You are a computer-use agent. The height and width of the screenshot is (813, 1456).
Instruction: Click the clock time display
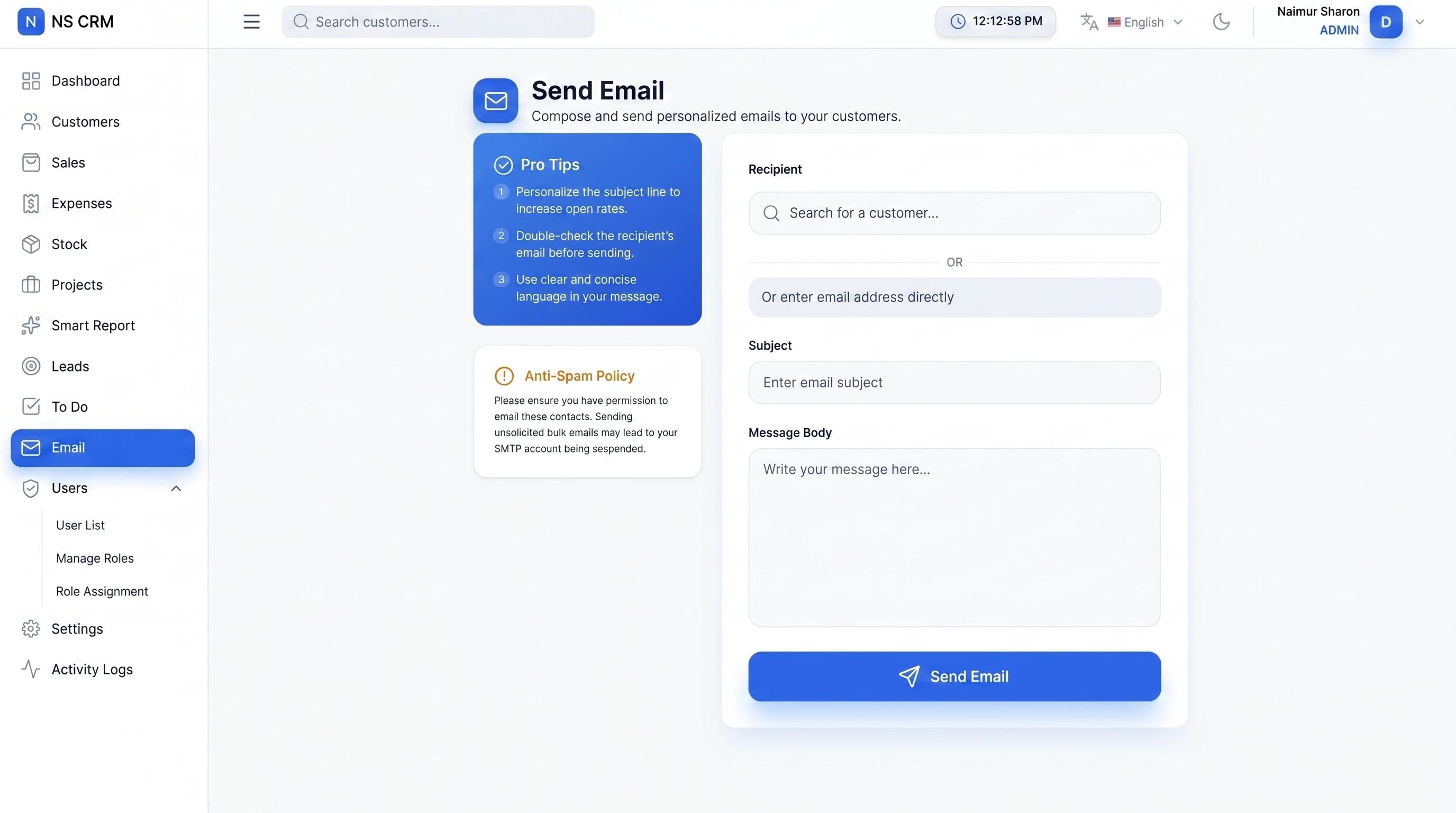[995, 22]
